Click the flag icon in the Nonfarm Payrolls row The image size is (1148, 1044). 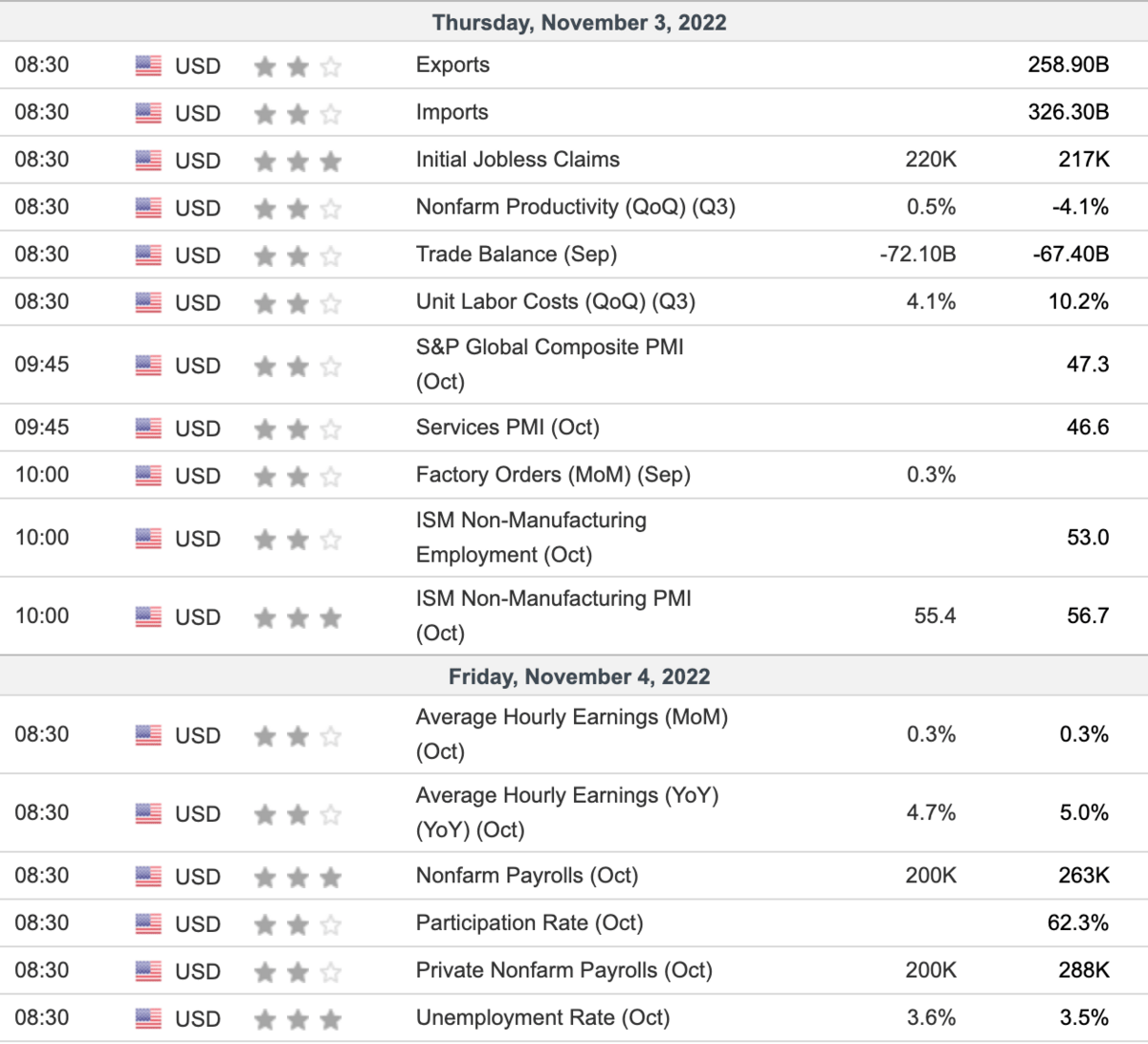coord(148,877)
